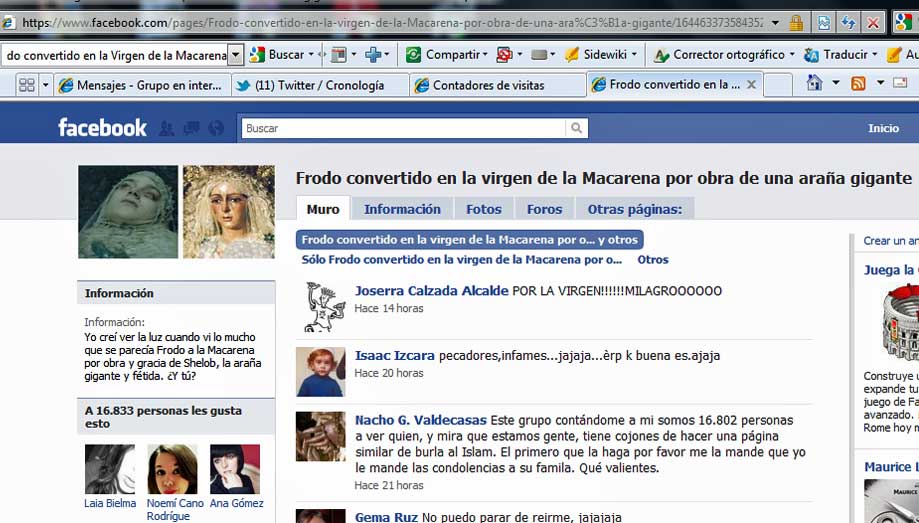Click Isaac Izcara's profile thumbnail
Viewport: 919px width, 523px height.
tap(320, 371)
